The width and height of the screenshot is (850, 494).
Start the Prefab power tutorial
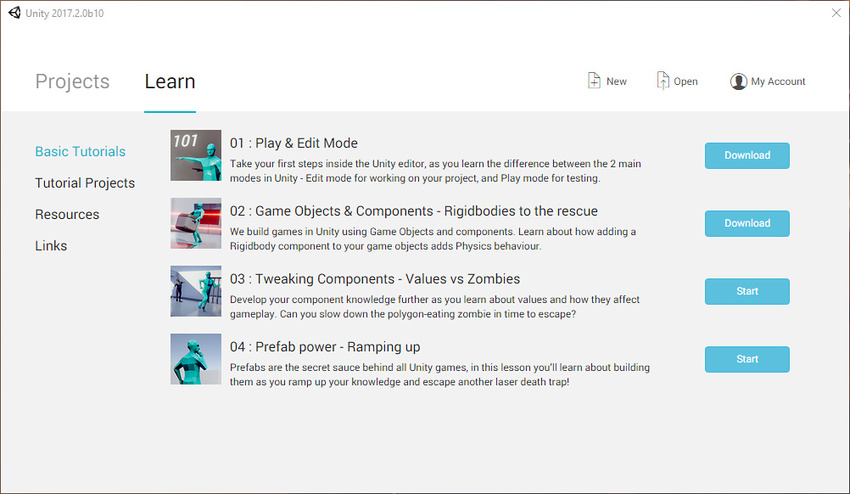coord(747,359)
